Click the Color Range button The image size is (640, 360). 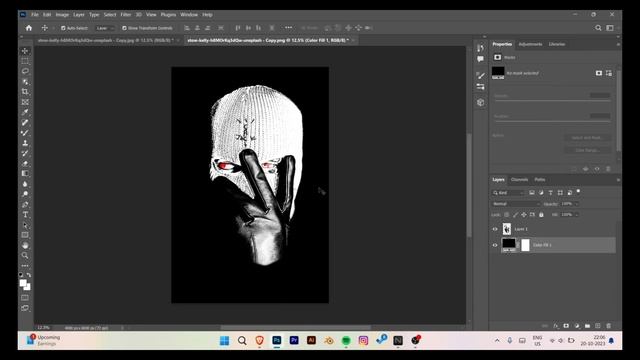point(587,150)
